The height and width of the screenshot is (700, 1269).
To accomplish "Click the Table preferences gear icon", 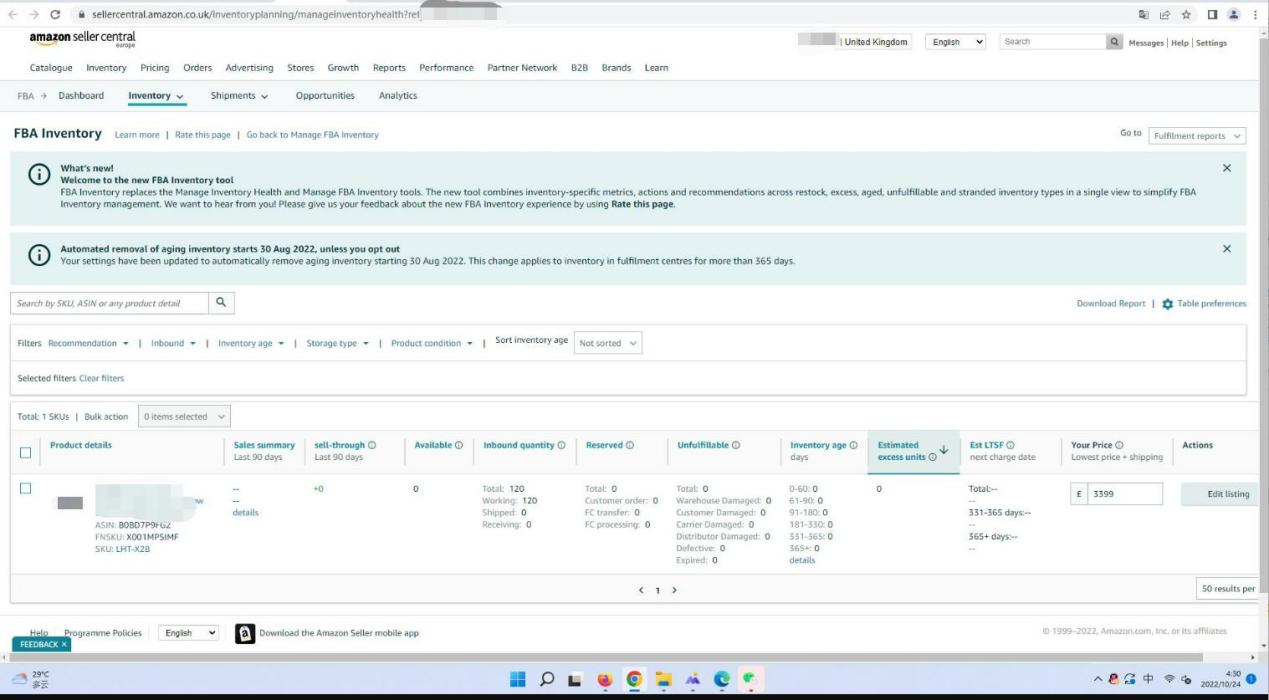I will coord(1167,304).
